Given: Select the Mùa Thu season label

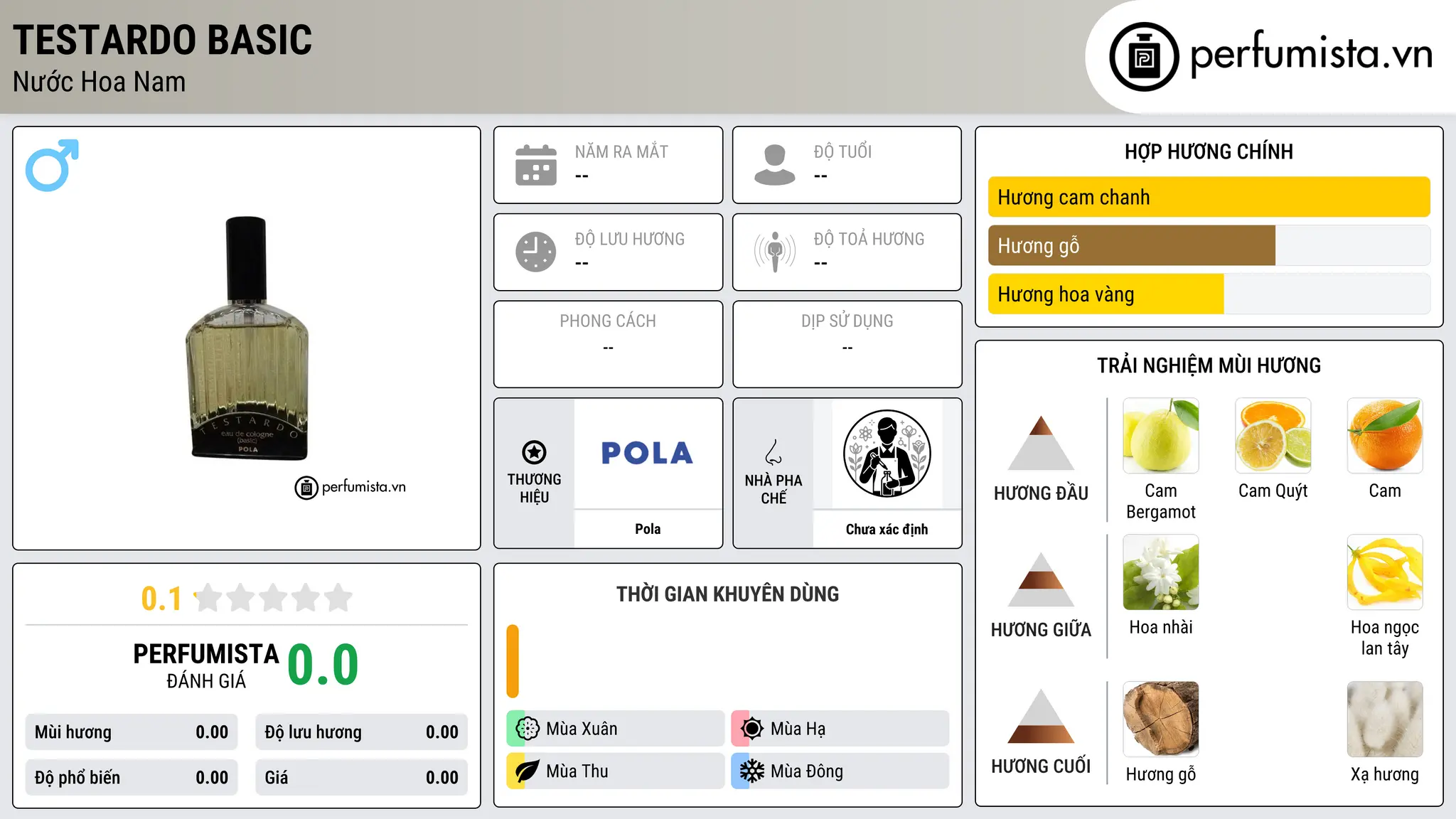Looking at the screenshot, I should [x=577, y=771].
